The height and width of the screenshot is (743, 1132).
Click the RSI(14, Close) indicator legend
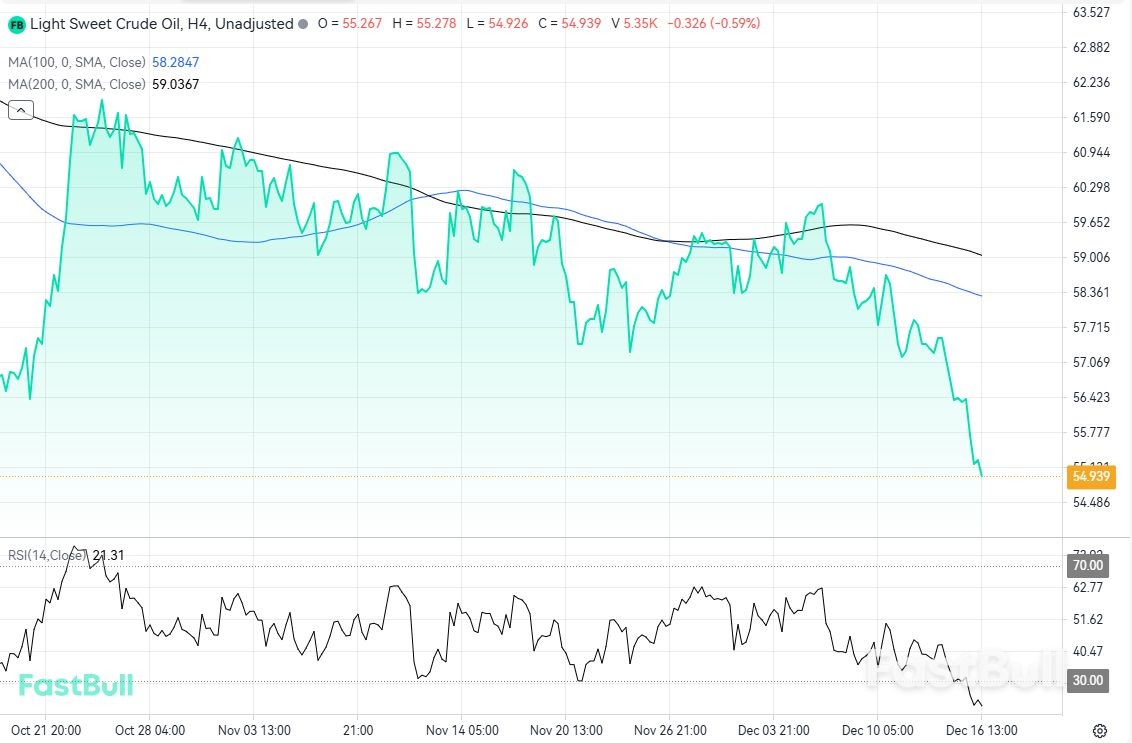(47, 555)
